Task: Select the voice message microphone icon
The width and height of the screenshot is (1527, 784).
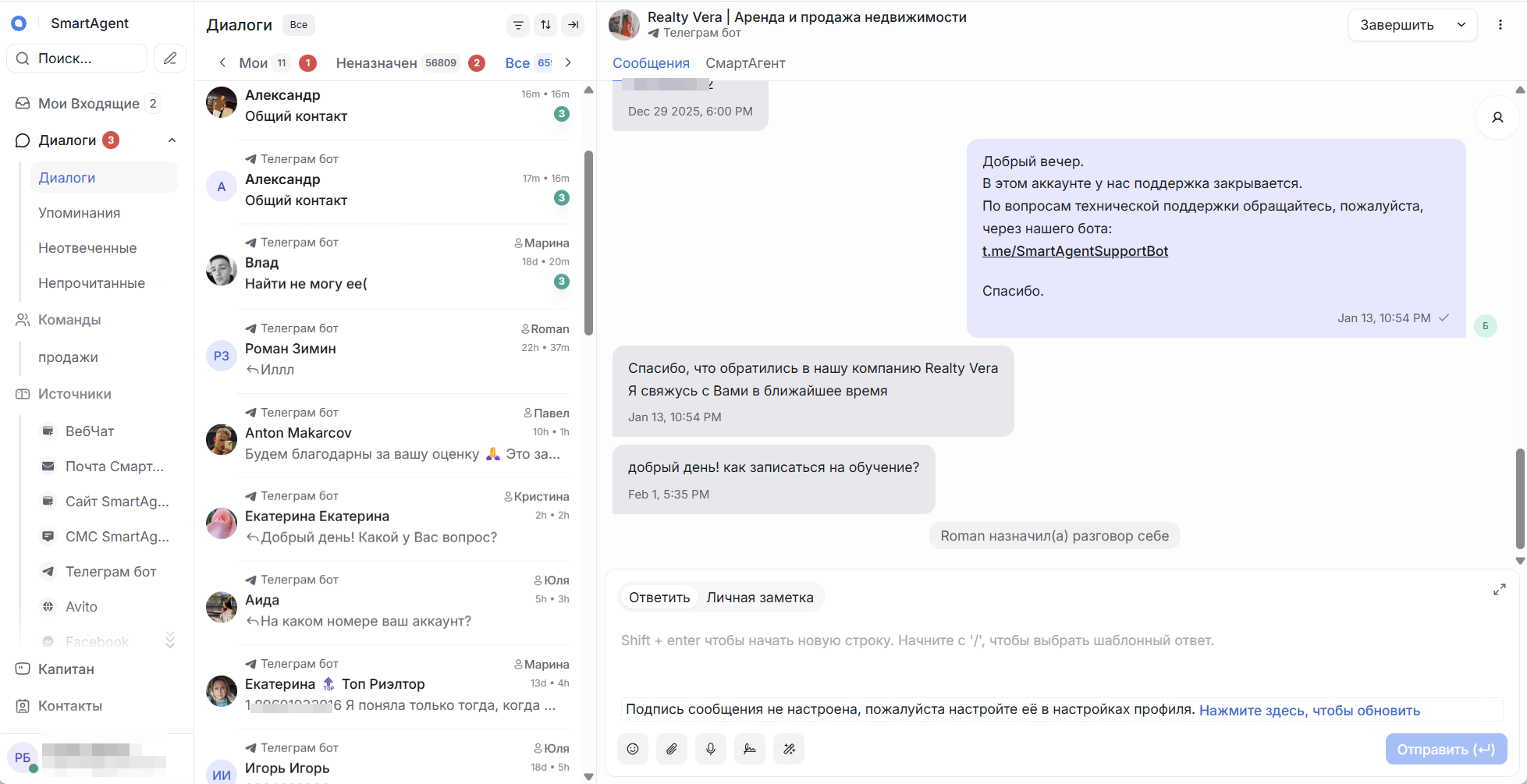Action: (x=710, y=749)
